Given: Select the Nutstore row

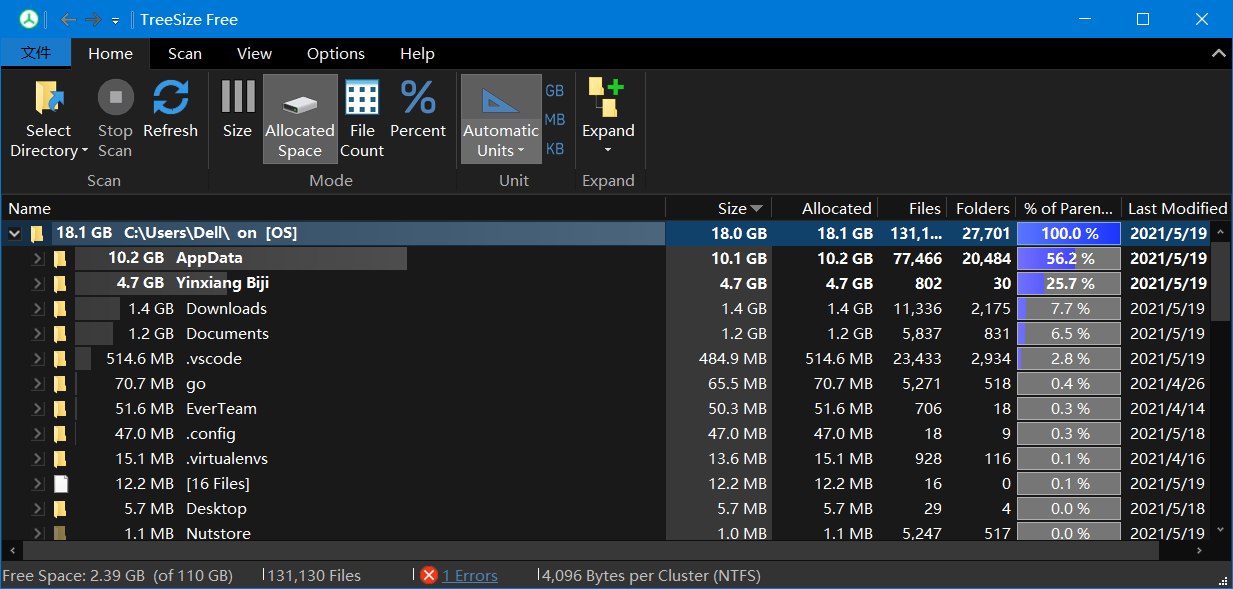Looking at the screenshot, I should click(x=606, y=533).
